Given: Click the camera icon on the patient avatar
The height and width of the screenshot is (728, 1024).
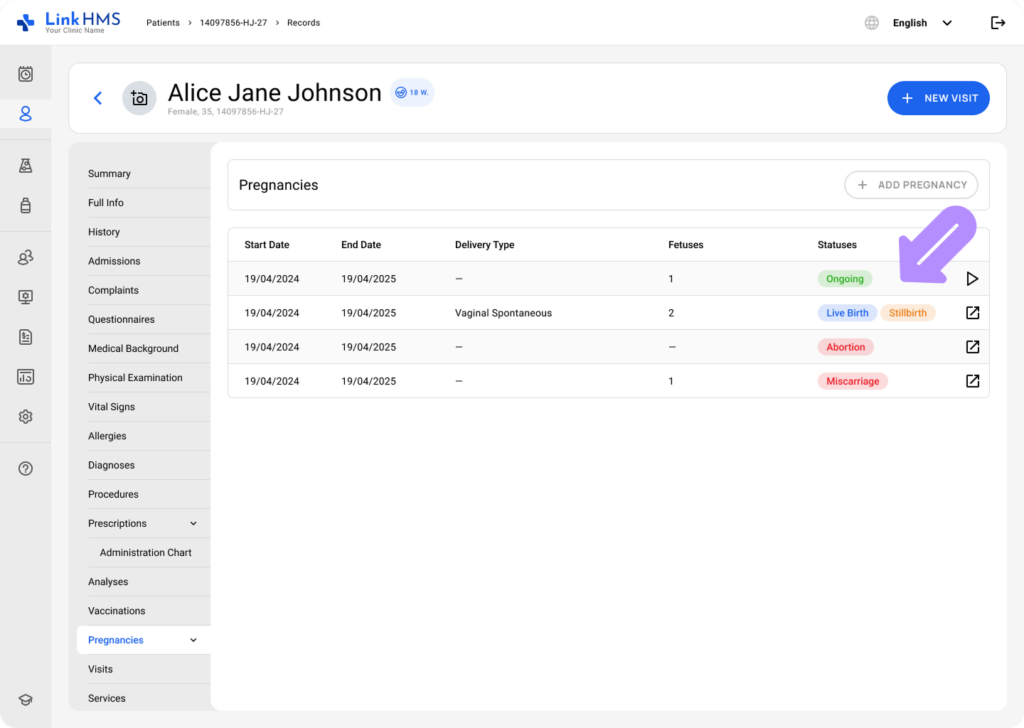Looking at the screenshot, I should click(x=138, y=98).
